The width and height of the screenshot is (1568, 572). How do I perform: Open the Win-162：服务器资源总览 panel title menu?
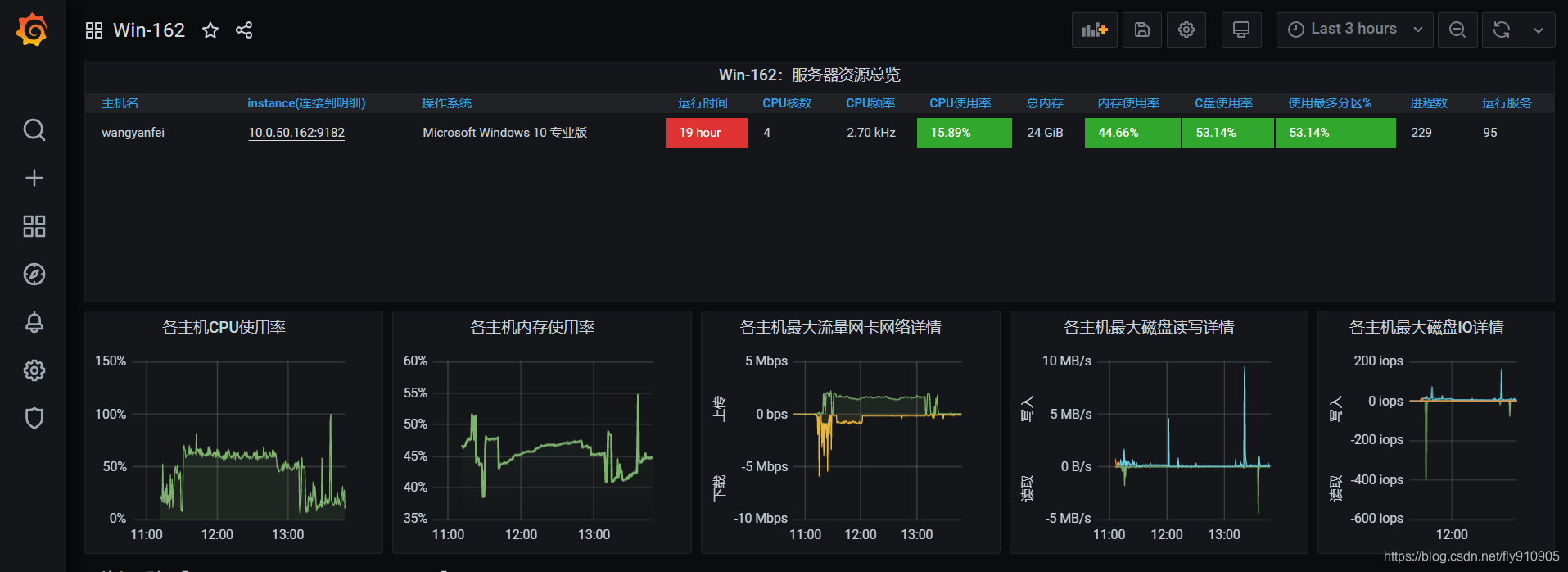click(x=810, y=75)
